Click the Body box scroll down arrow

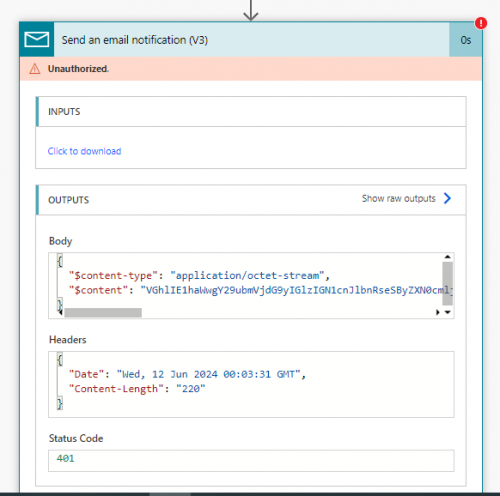(448, 312)
